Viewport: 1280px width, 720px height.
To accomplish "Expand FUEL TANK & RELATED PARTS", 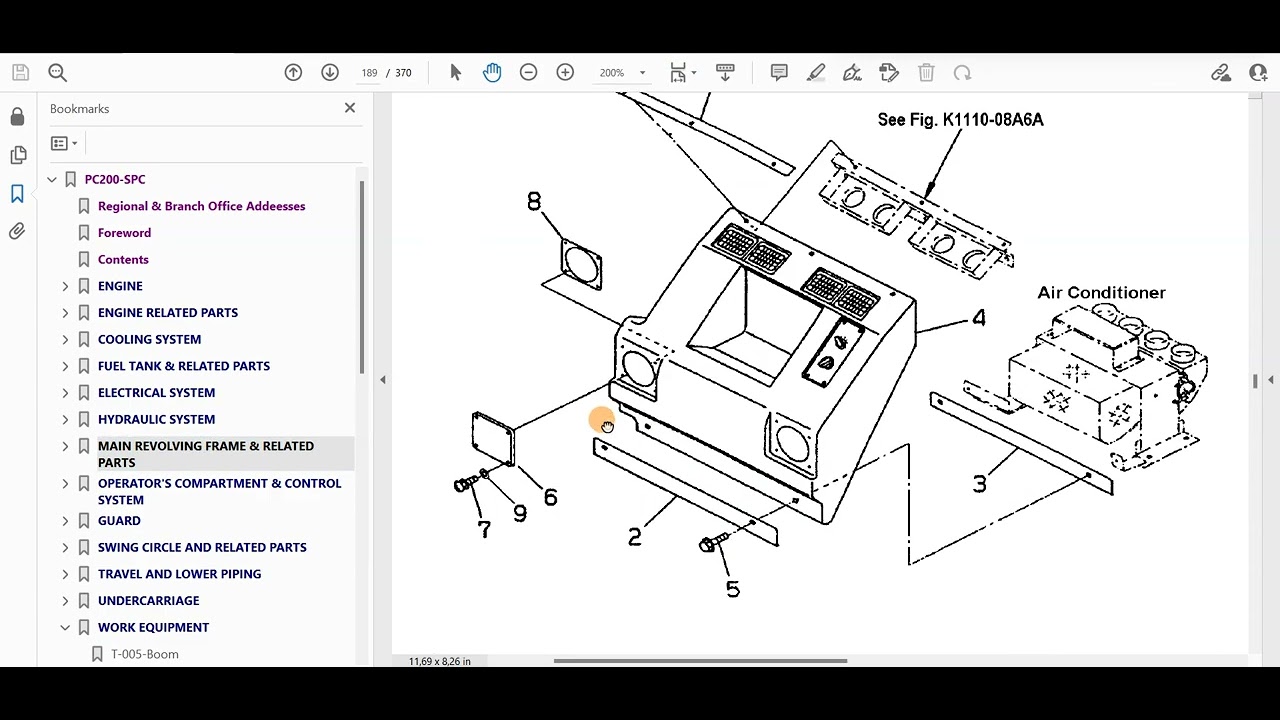I will [x=65, y=366].
